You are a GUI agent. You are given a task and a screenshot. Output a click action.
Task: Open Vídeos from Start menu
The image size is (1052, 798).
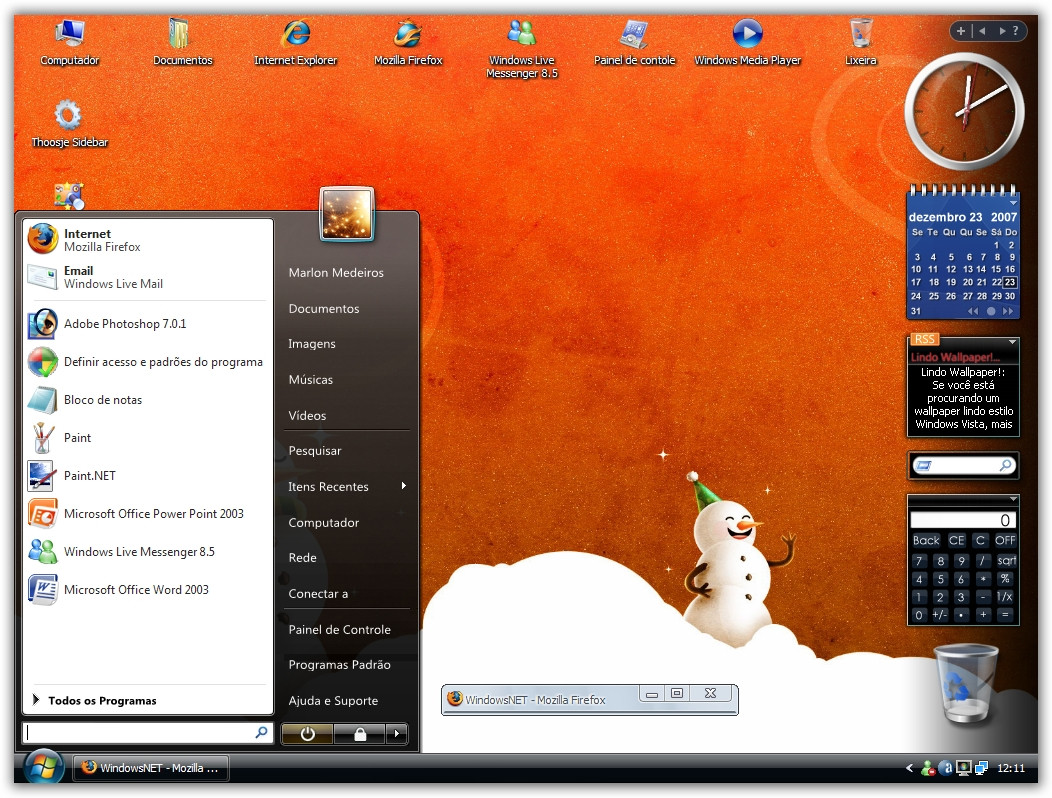tap(307, 415)
